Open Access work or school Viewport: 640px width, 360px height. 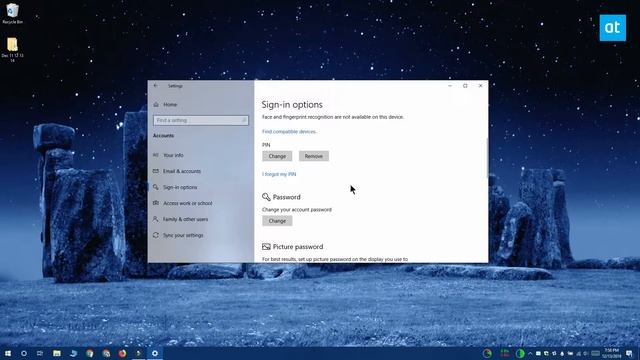[x=188, y=203]
